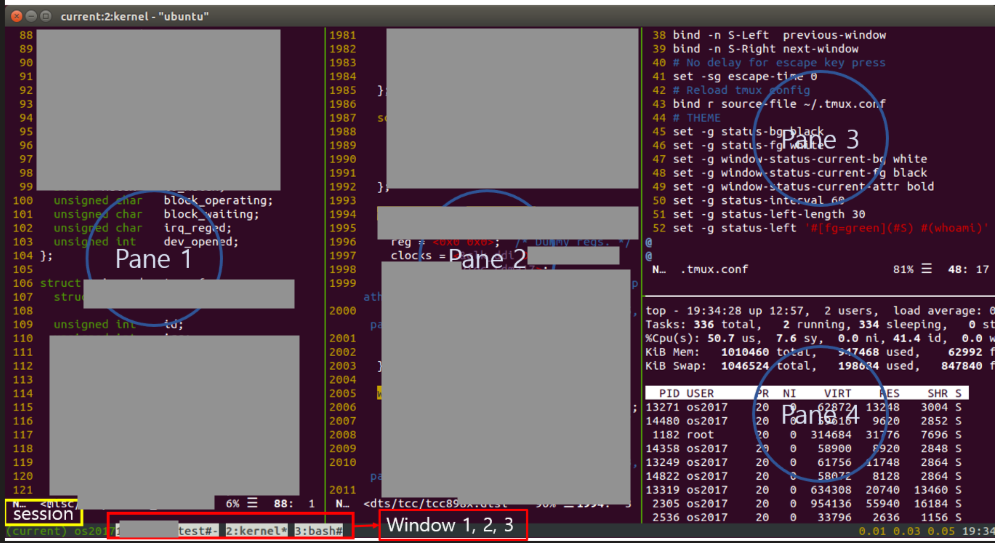
Task: Click the window title 'current:2:kernel - "ubuntu"'
Action: (x=135, y=16)
